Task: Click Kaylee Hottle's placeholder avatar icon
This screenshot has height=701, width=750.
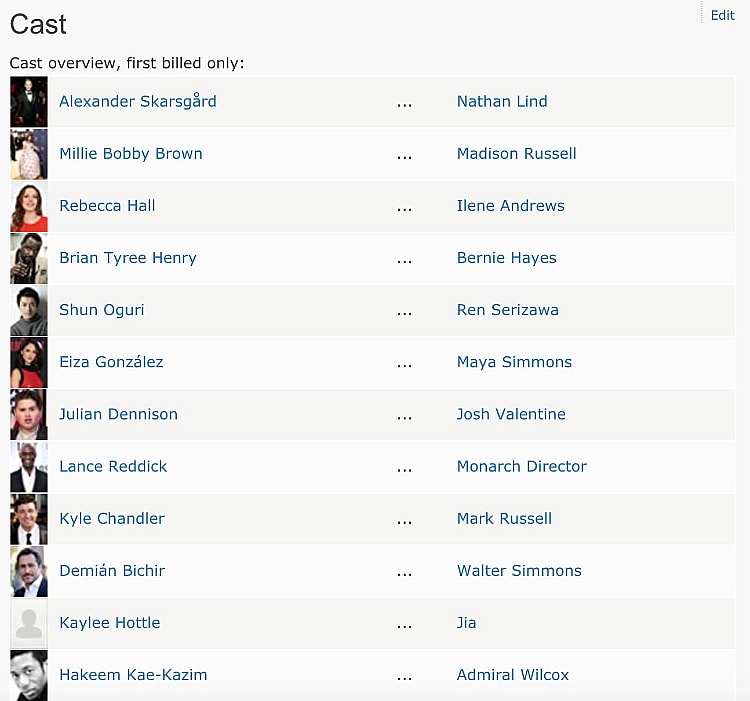Action: [29, 622]
